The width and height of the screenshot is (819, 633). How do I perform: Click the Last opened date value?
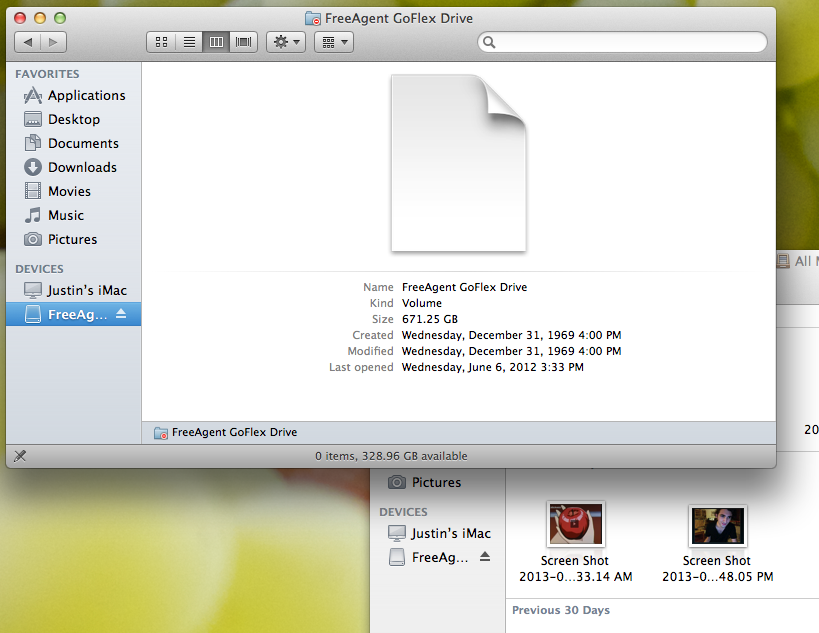[493, 367]
